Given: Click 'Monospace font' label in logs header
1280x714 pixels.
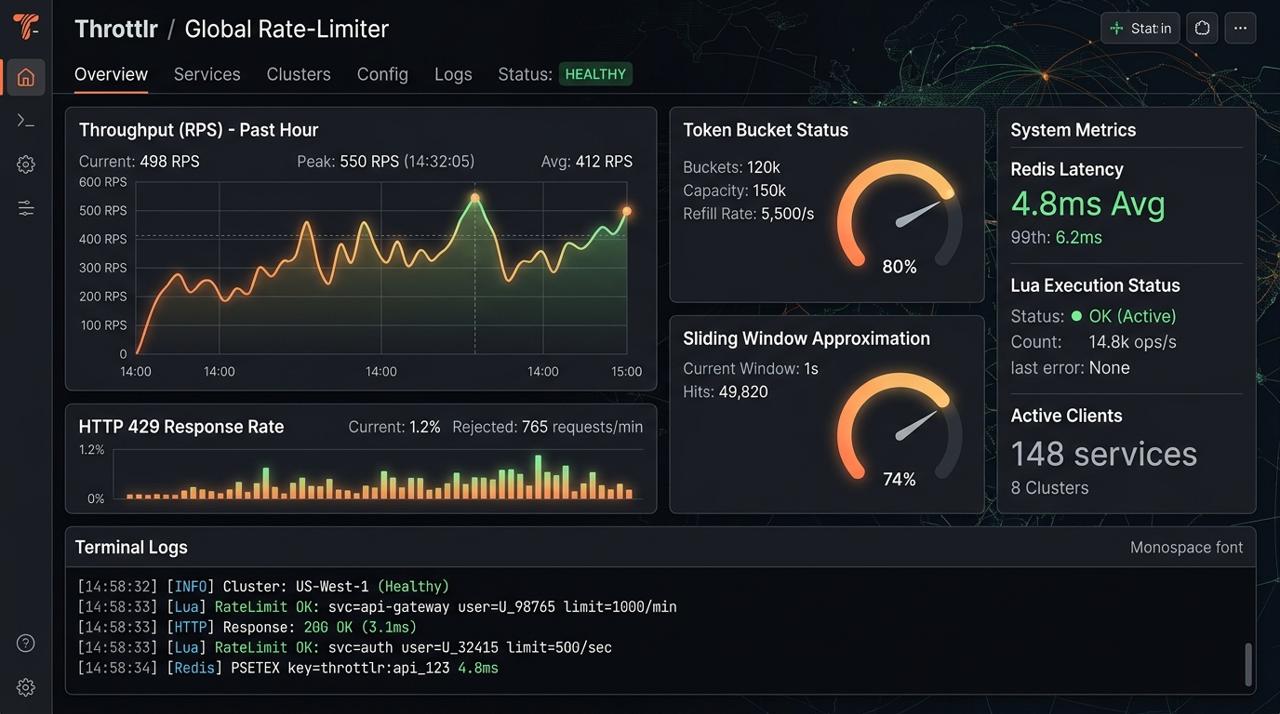Looking at the screenshot, I should click(x=1186, y=547).
